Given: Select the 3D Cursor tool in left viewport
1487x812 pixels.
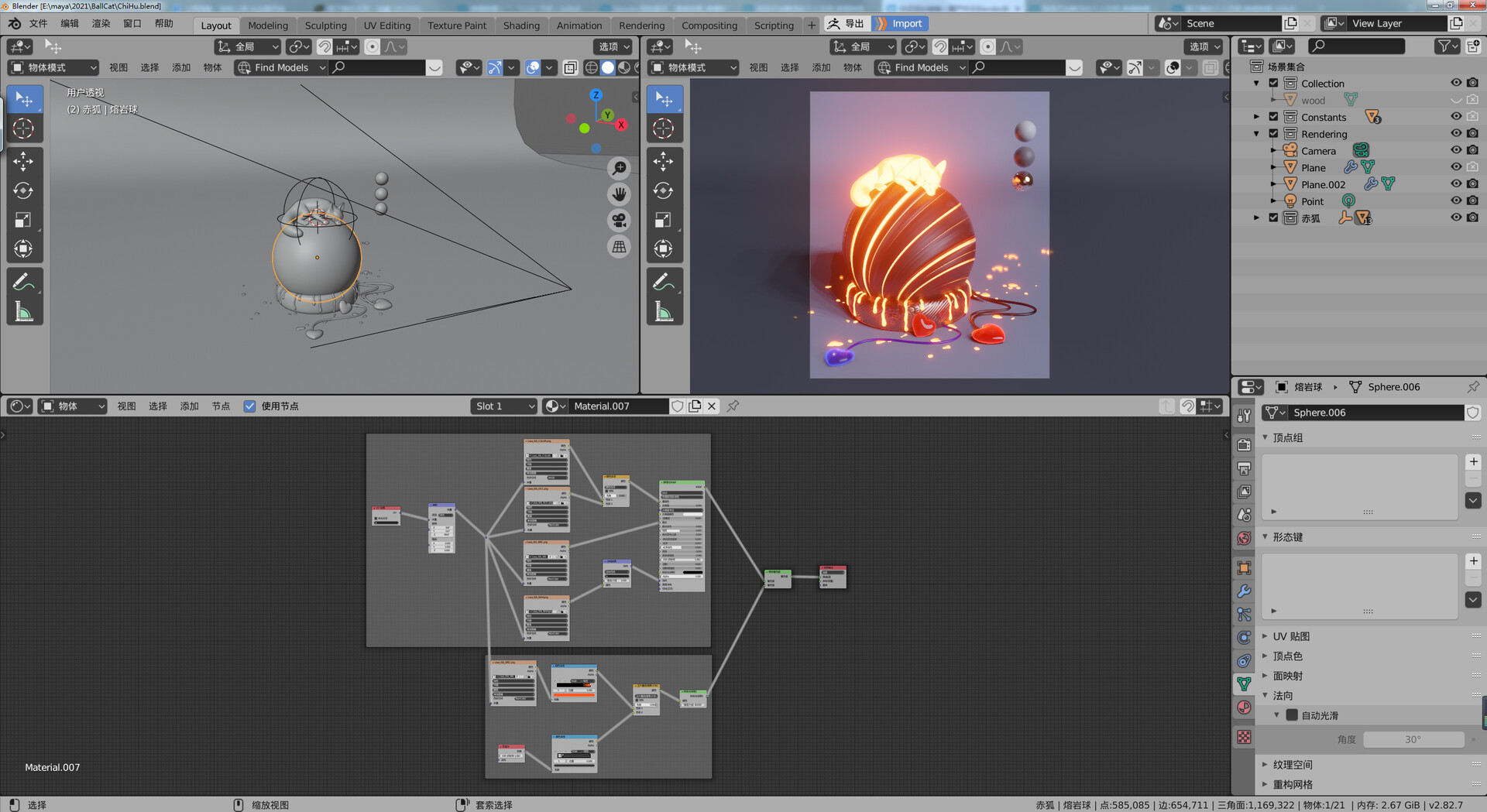Looking at the screenshot, I should point(23,128).
